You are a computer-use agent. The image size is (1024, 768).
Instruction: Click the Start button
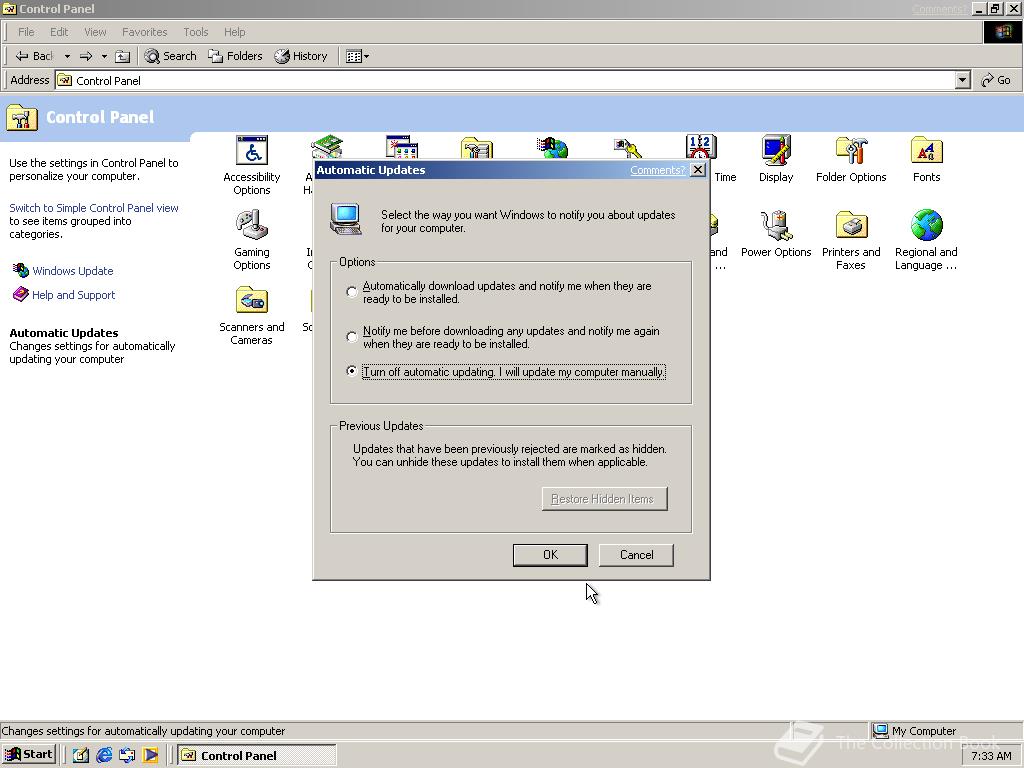click(29, 755)
